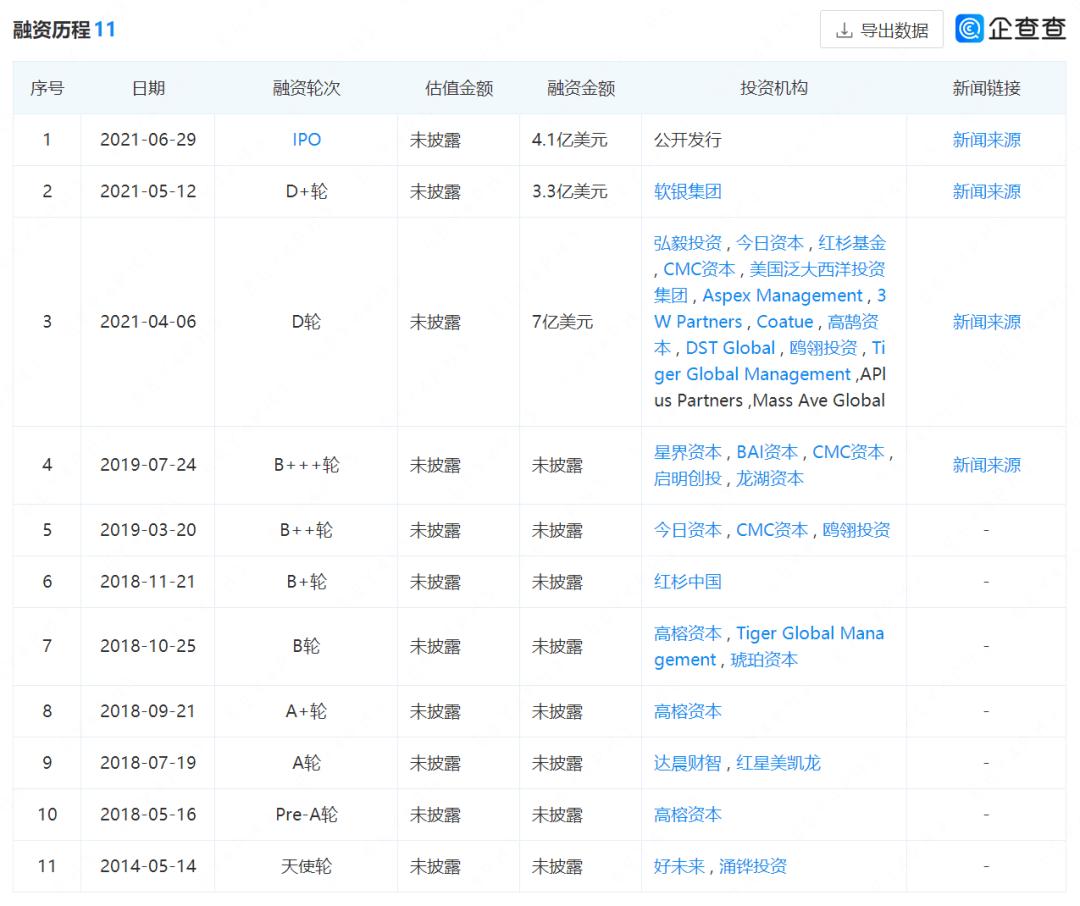Open the 软银集团 investor link
The image size is (1080, 906).
click(x=686, y=191)
